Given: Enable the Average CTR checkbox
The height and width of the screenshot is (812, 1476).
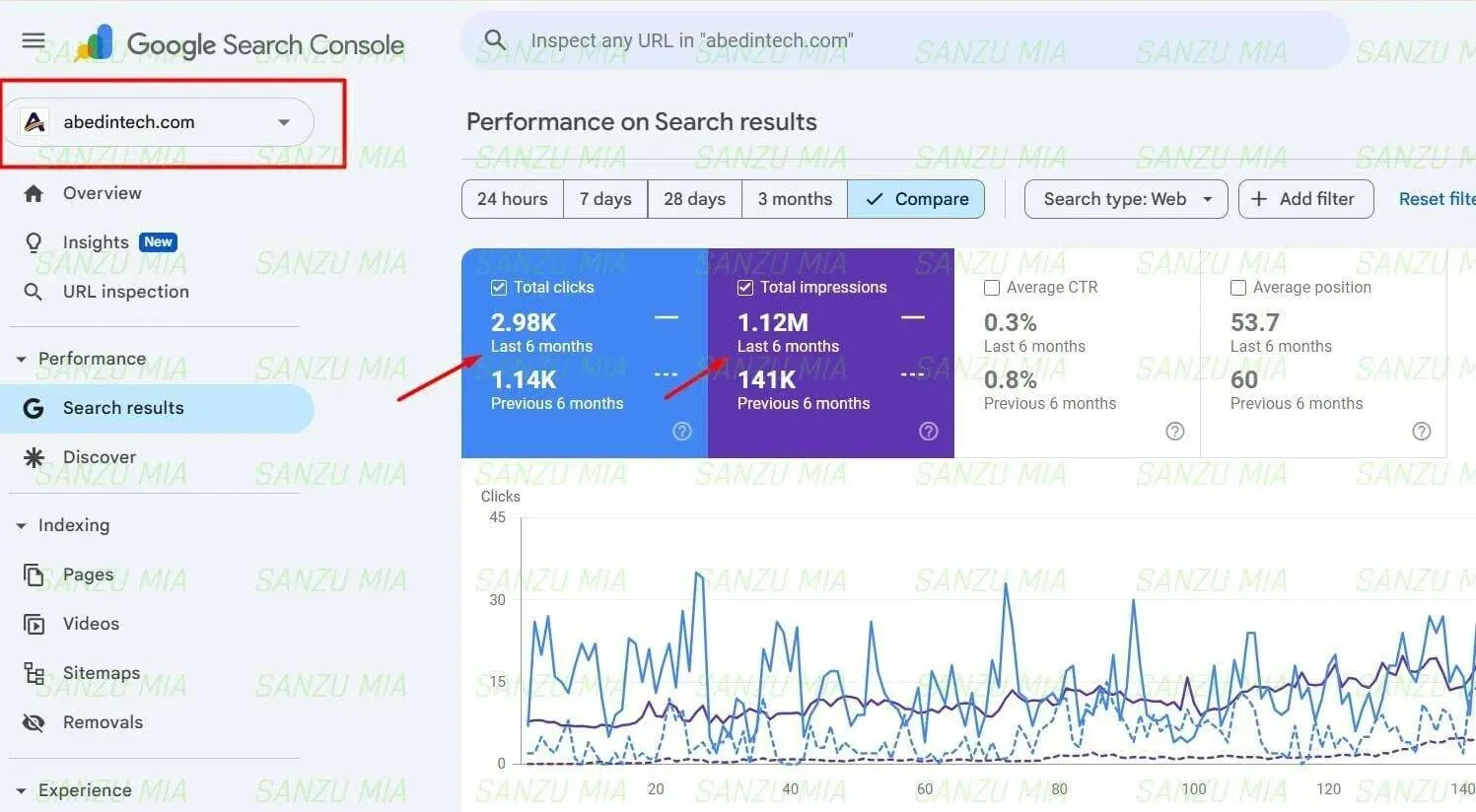Looking at the screenshot, I should tap(991, 287).
